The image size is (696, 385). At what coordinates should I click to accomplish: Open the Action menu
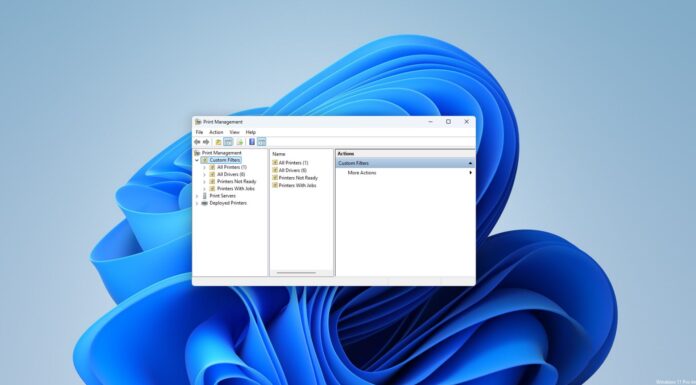coord(216,132)
